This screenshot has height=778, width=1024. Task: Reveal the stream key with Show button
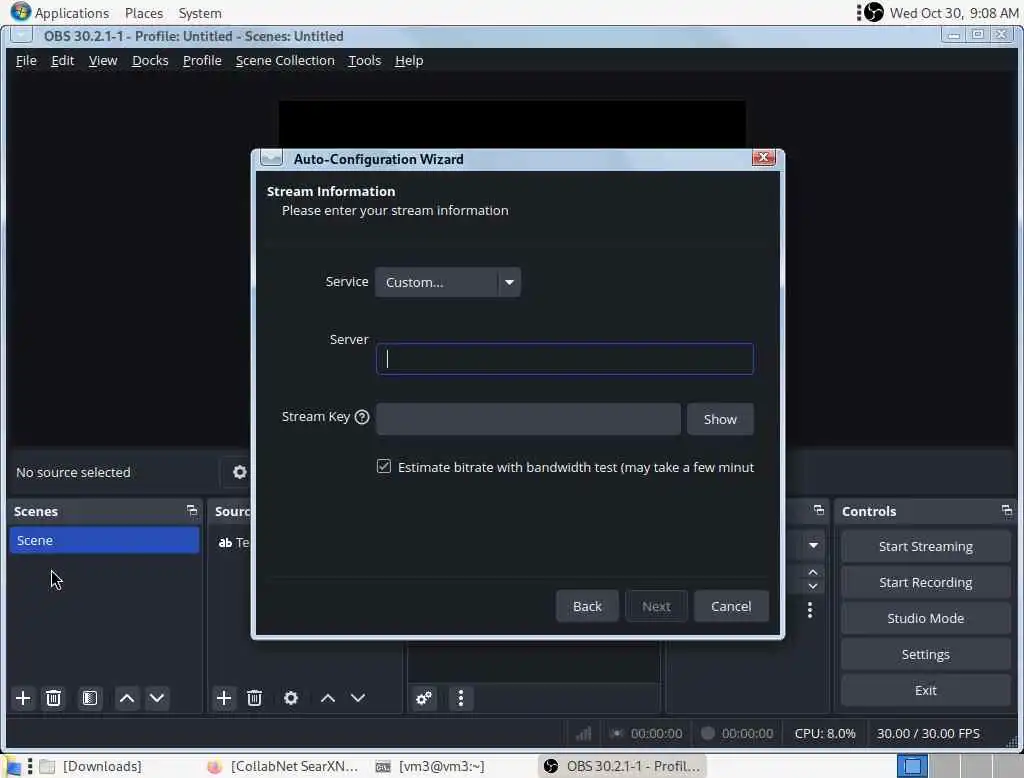[x=720, y=419]
